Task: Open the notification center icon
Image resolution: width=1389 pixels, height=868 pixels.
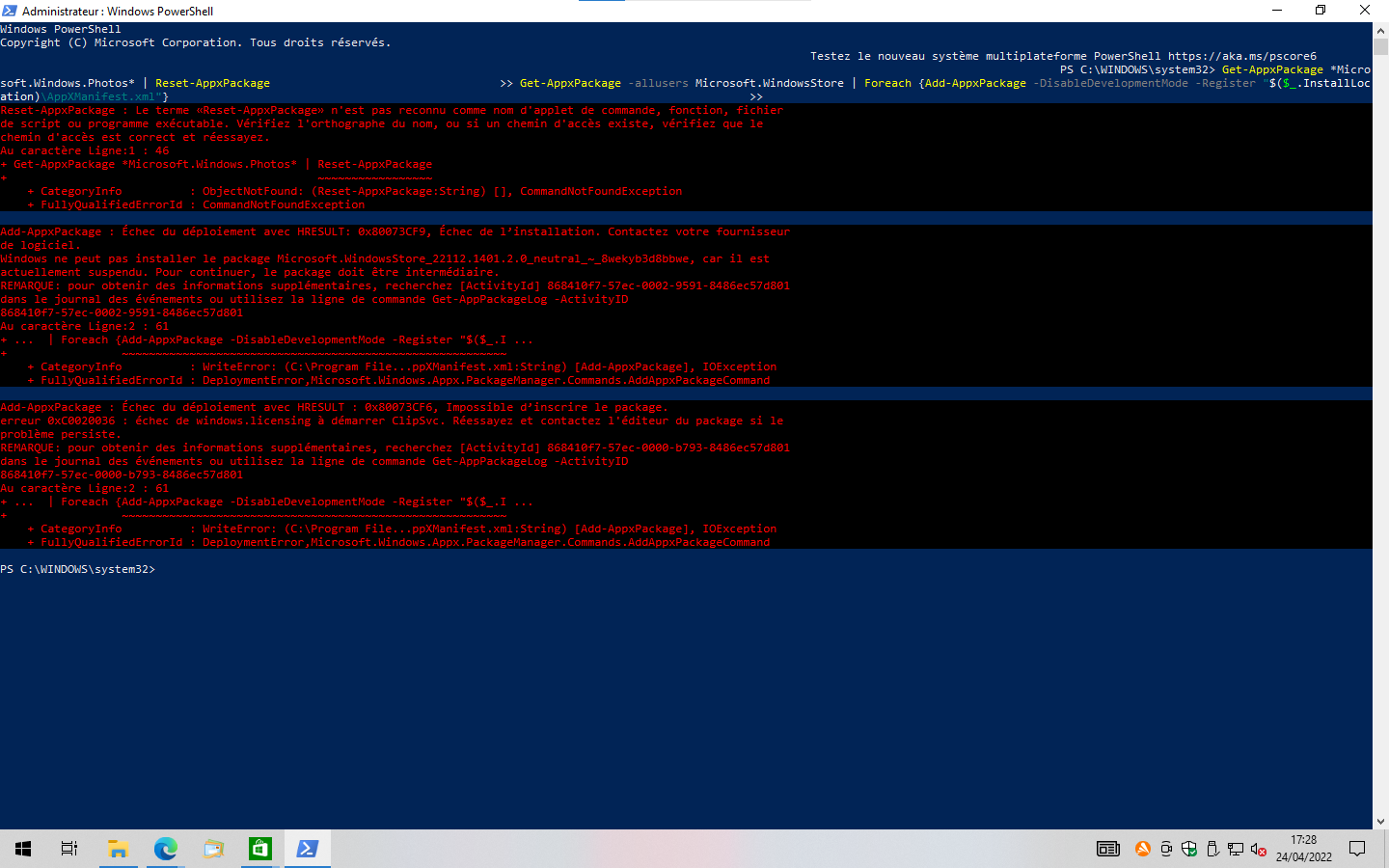Action: 1357,849
